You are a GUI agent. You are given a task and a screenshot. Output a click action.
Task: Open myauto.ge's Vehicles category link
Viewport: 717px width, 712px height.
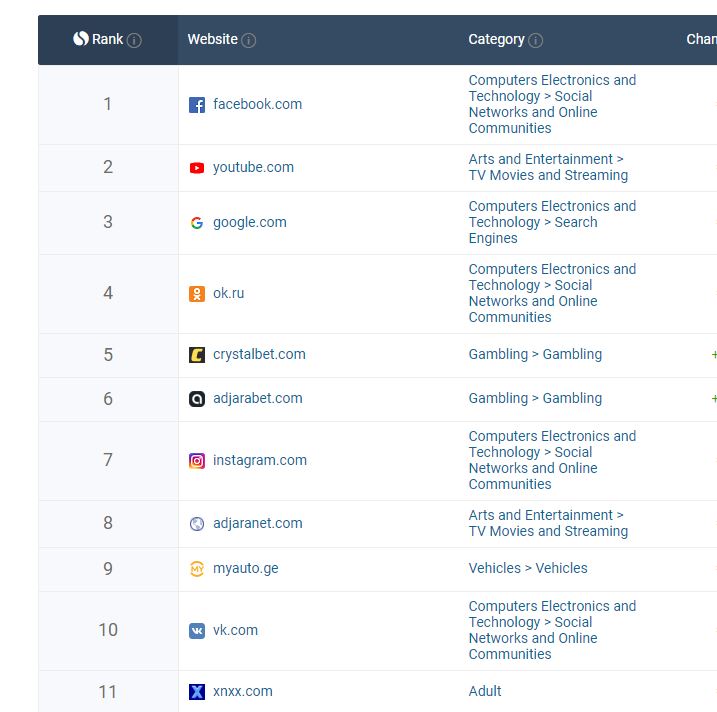click(x=528, y=568)
